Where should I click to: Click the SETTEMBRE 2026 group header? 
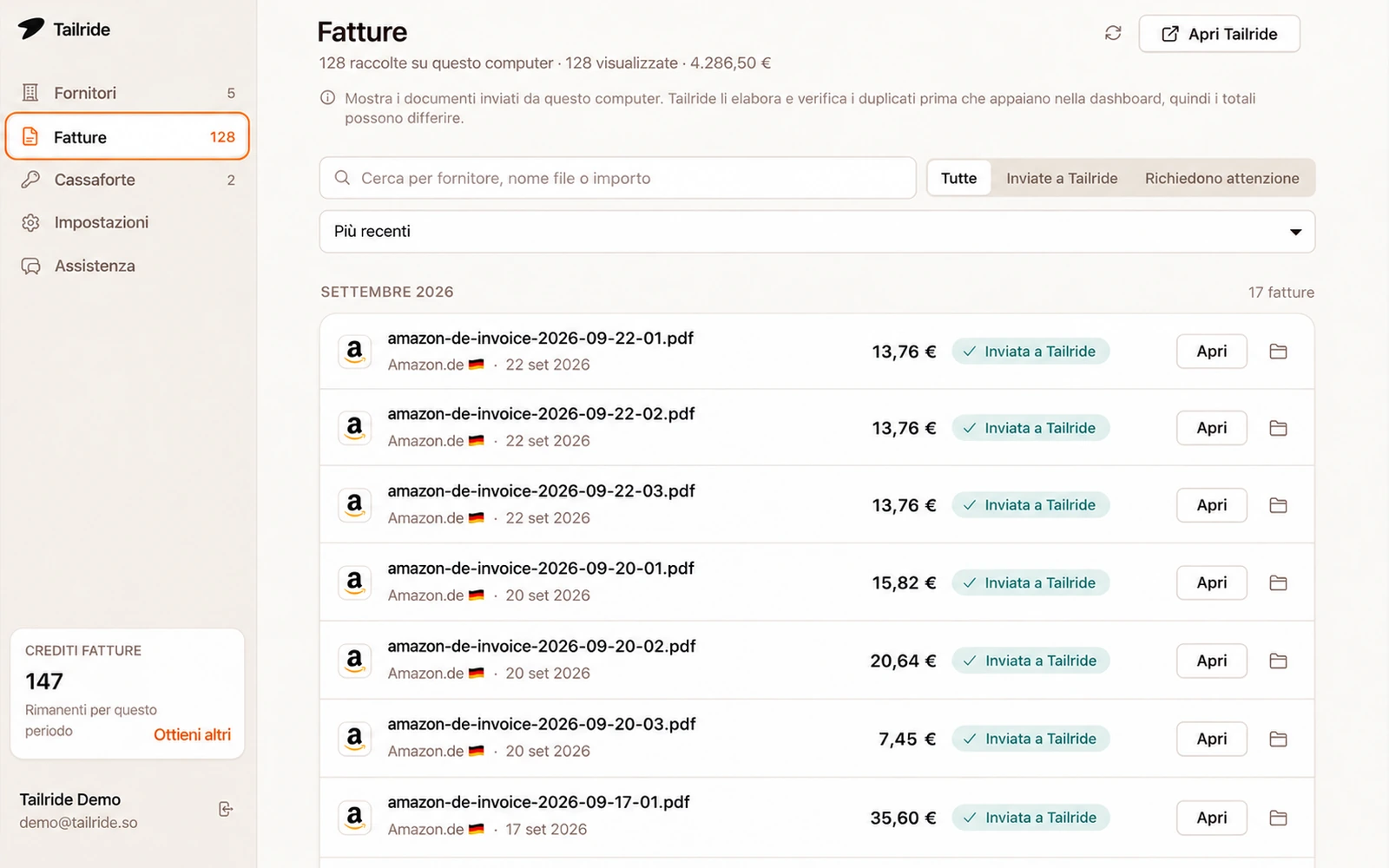click(387, 292)
